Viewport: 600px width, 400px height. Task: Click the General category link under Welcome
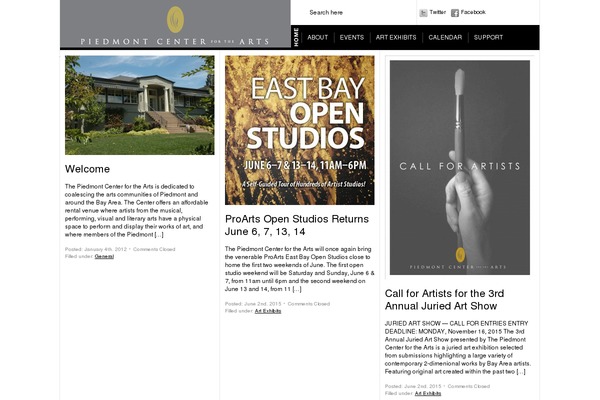point(104,256)
